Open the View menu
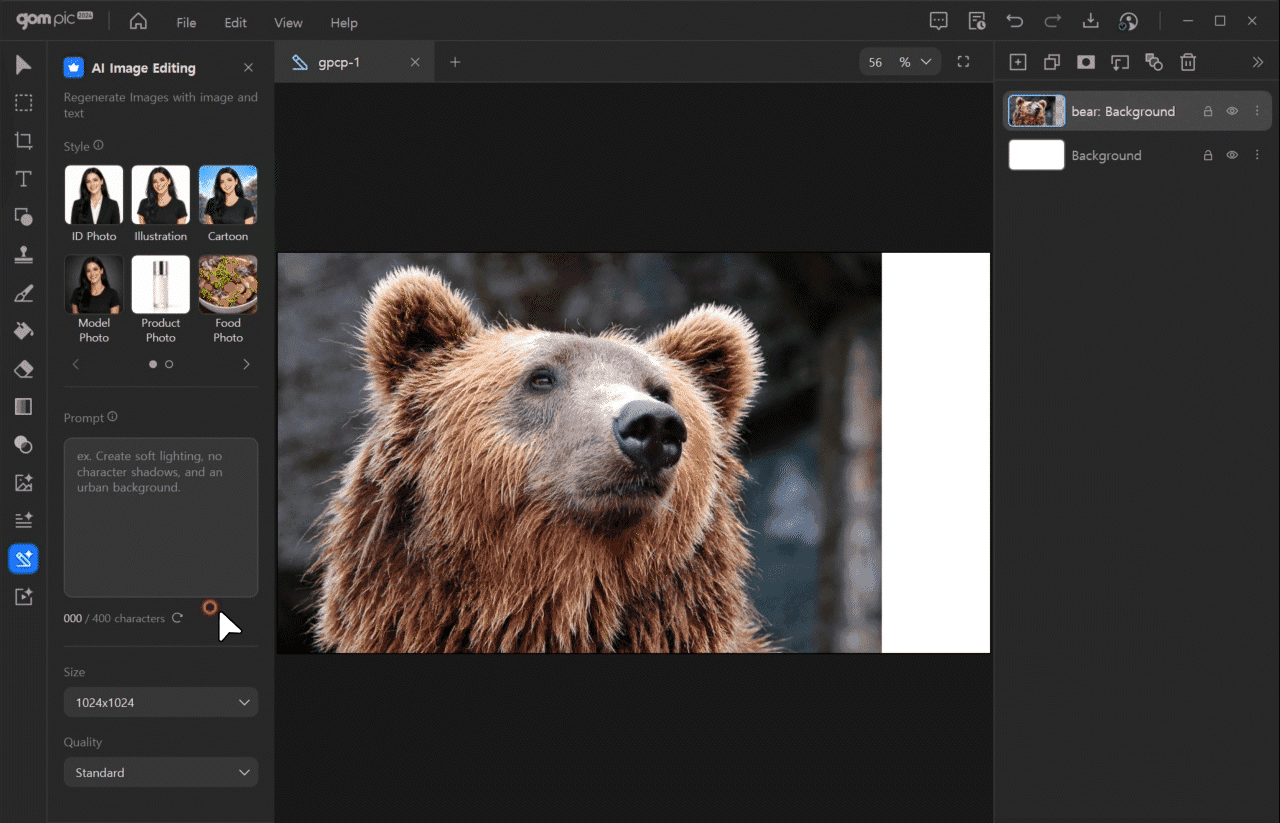This screenshot has height=823, width=1280. click(x=288, y=22)
